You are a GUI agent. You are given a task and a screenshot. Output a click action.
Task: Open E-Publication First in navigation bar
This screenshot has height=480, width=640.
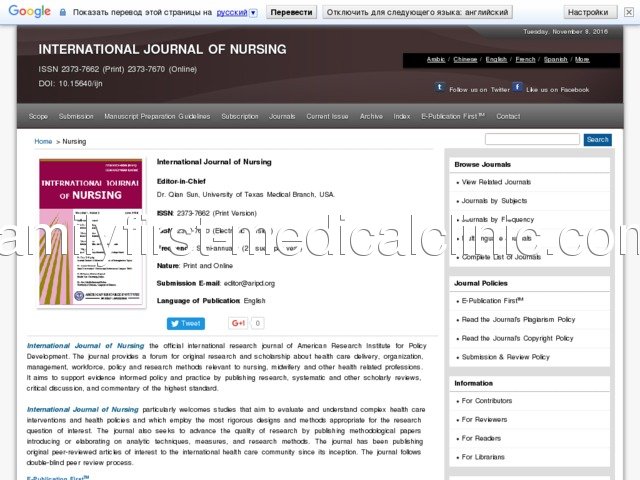point(453,116)
